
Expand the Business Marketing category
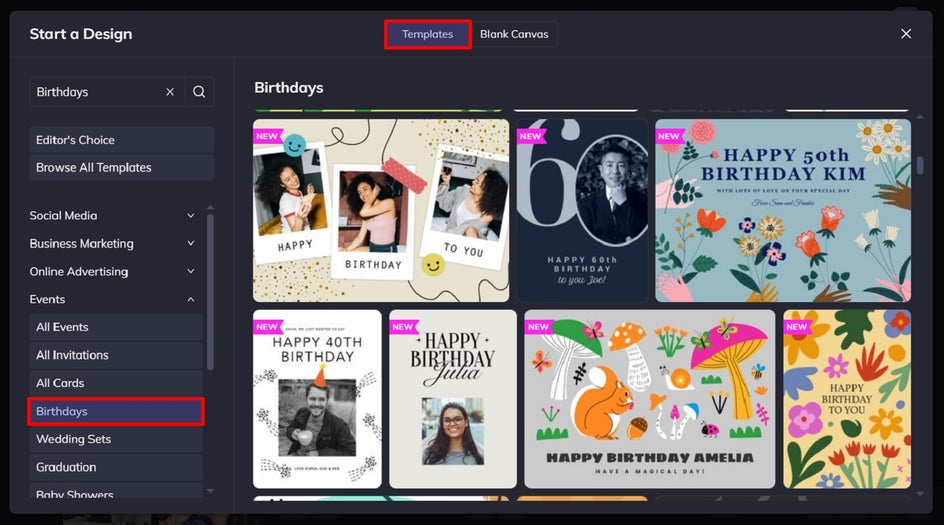(112, 243)
